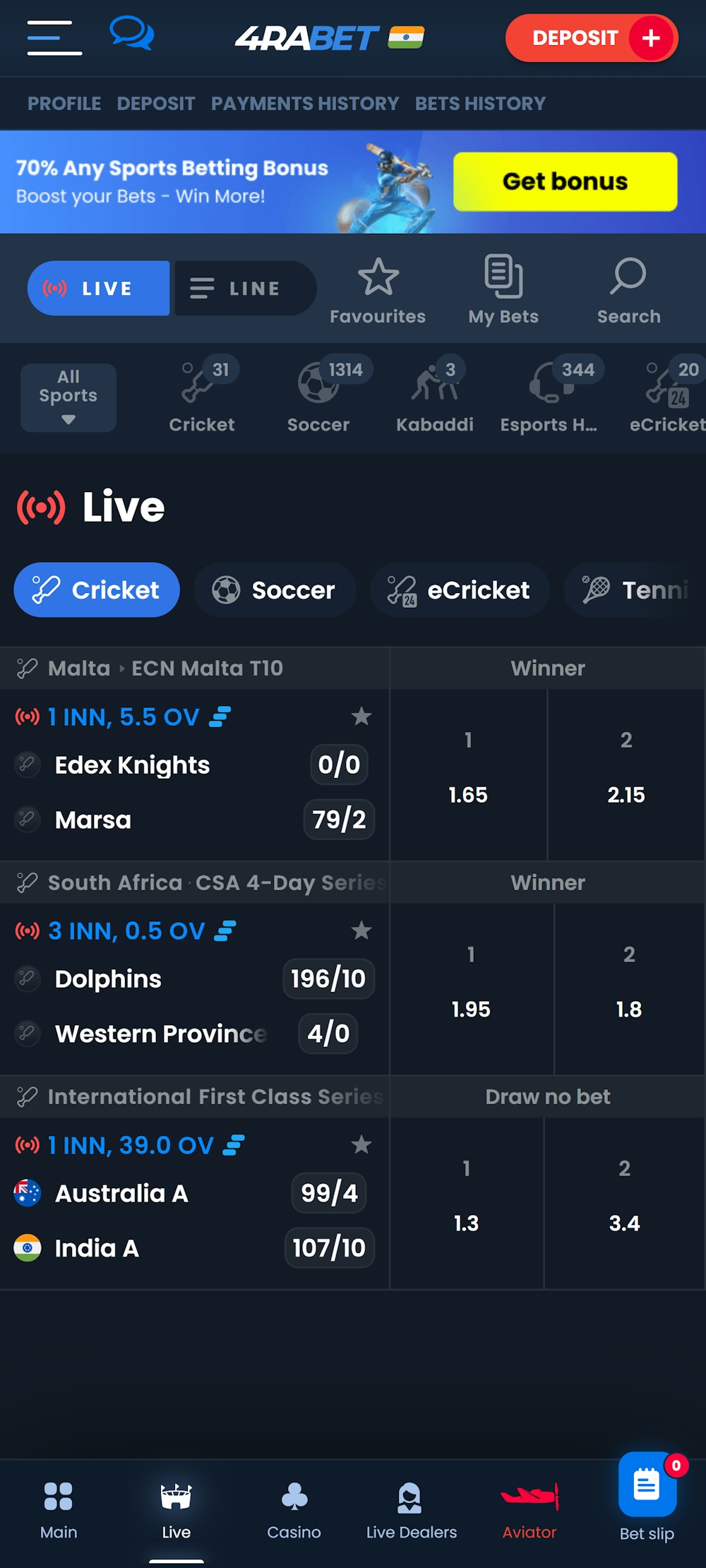706x1568 pixels.
Task: Open Favourites
Action: (377, 288)
